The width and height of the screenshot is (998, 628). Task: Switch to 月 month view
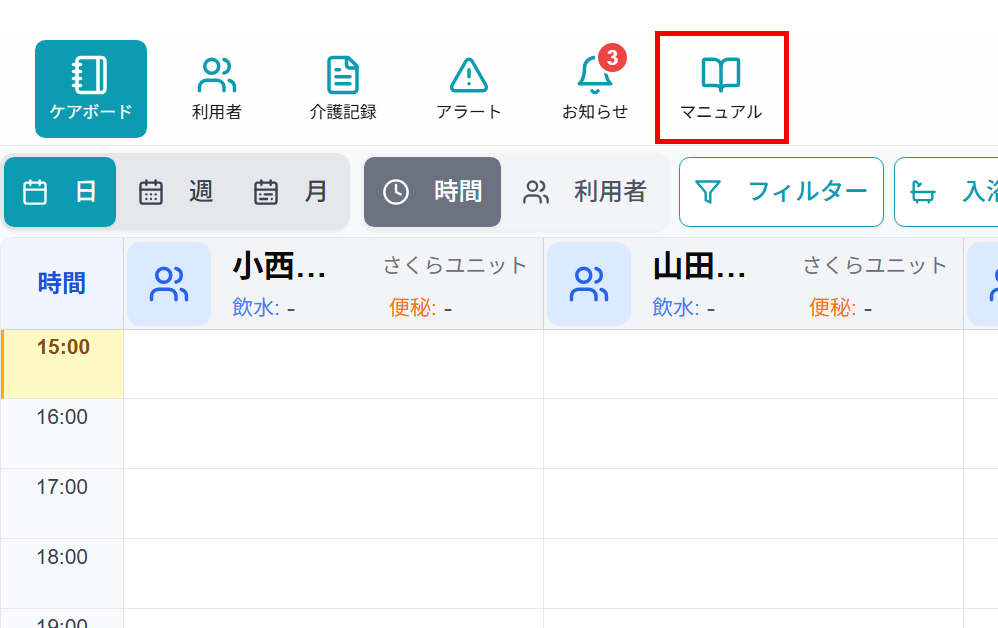(x=291, y=192)
